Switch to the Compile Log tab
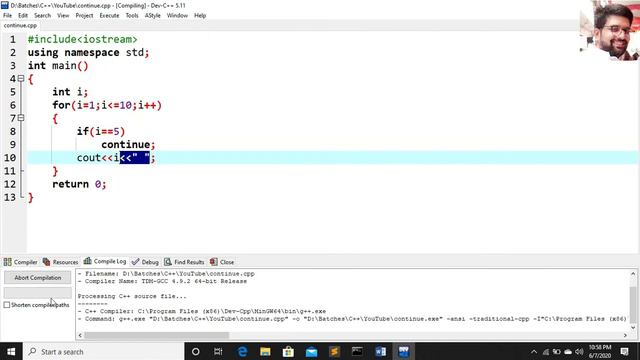Viewport: 640px width, 360px height. pos(105,261)
